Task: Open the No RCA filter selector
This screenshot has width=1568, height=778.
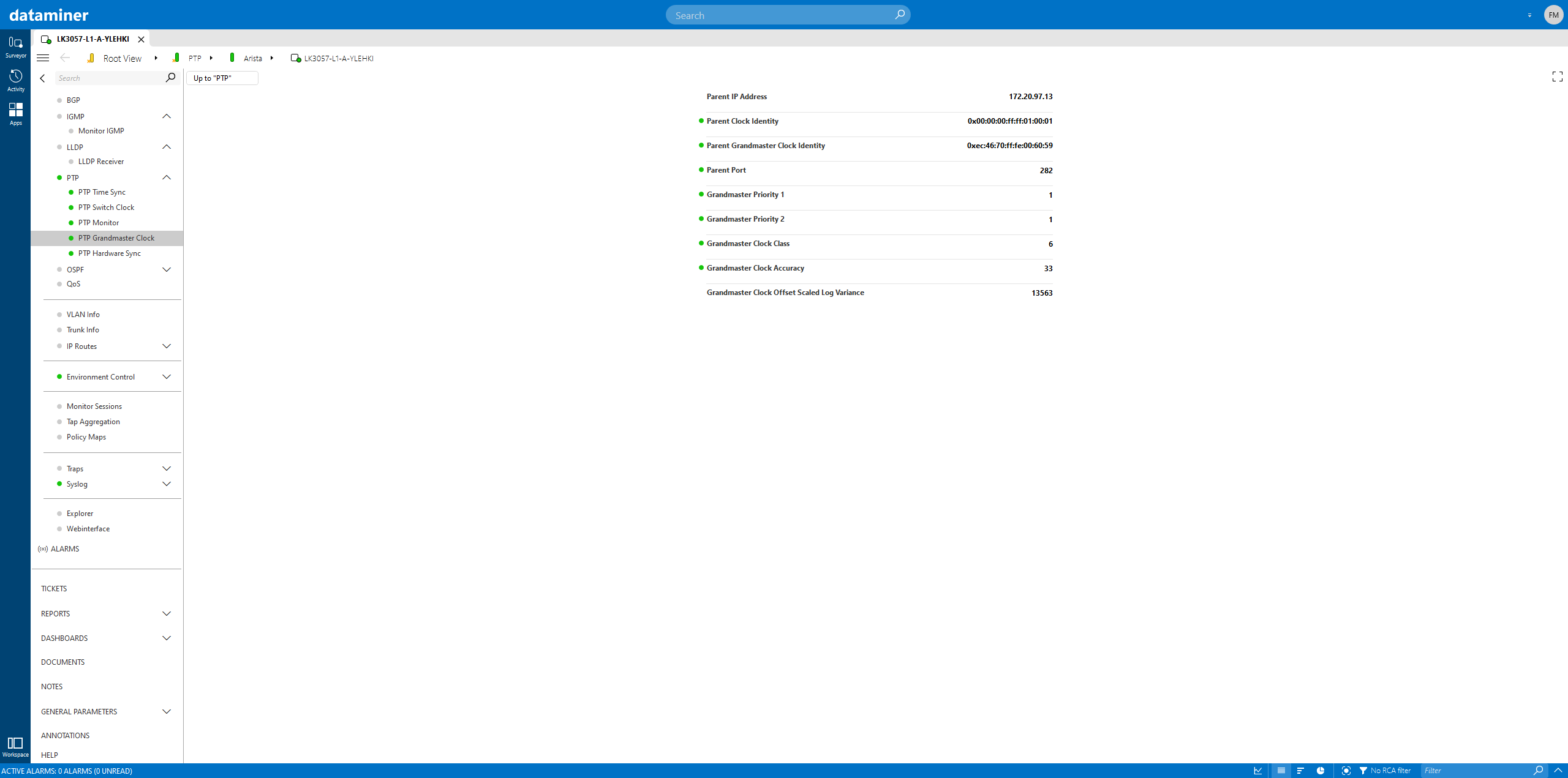Action: tap(1385, 771)
